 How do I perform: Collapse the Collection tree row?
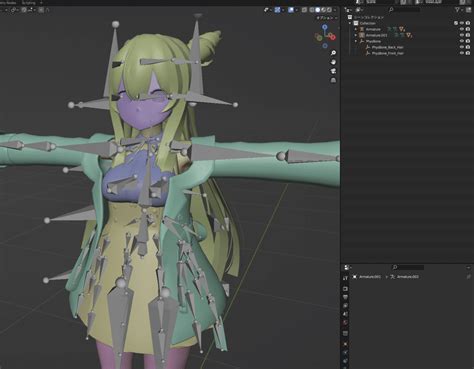click(x=350, y=23)
